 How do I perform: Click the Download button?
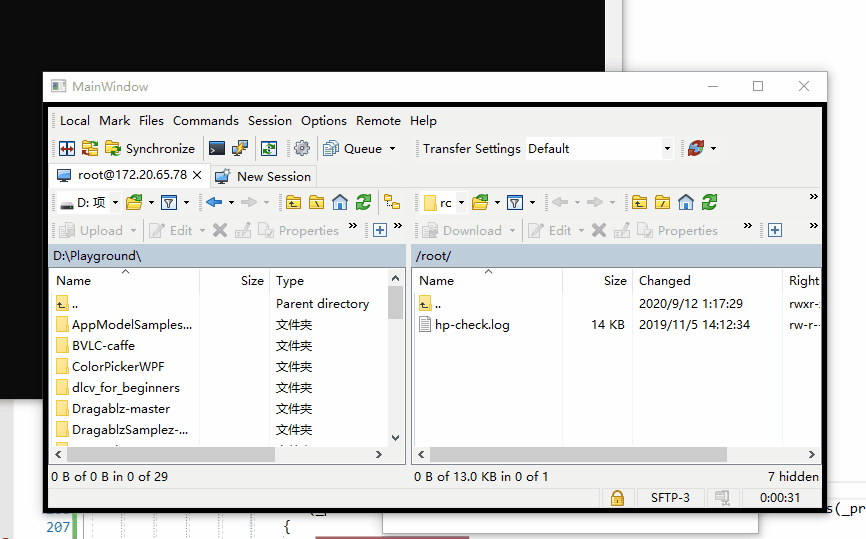[462, 230]
